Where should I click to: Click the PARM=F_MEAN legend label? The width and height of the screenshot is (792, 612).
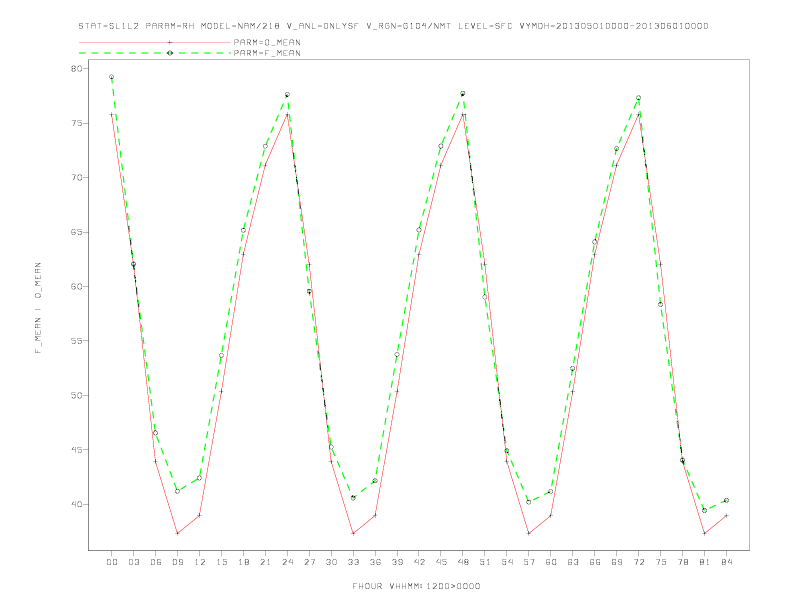(267, 53)
